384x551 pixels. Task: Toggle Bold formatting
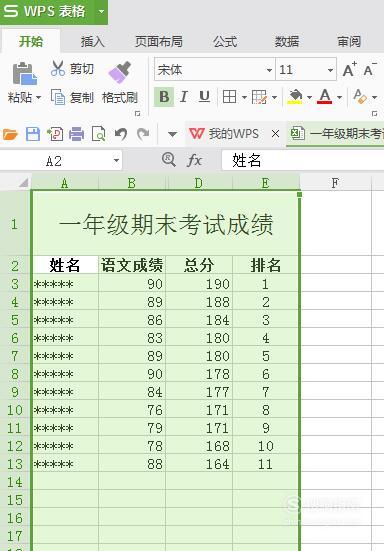coord(164,97)
